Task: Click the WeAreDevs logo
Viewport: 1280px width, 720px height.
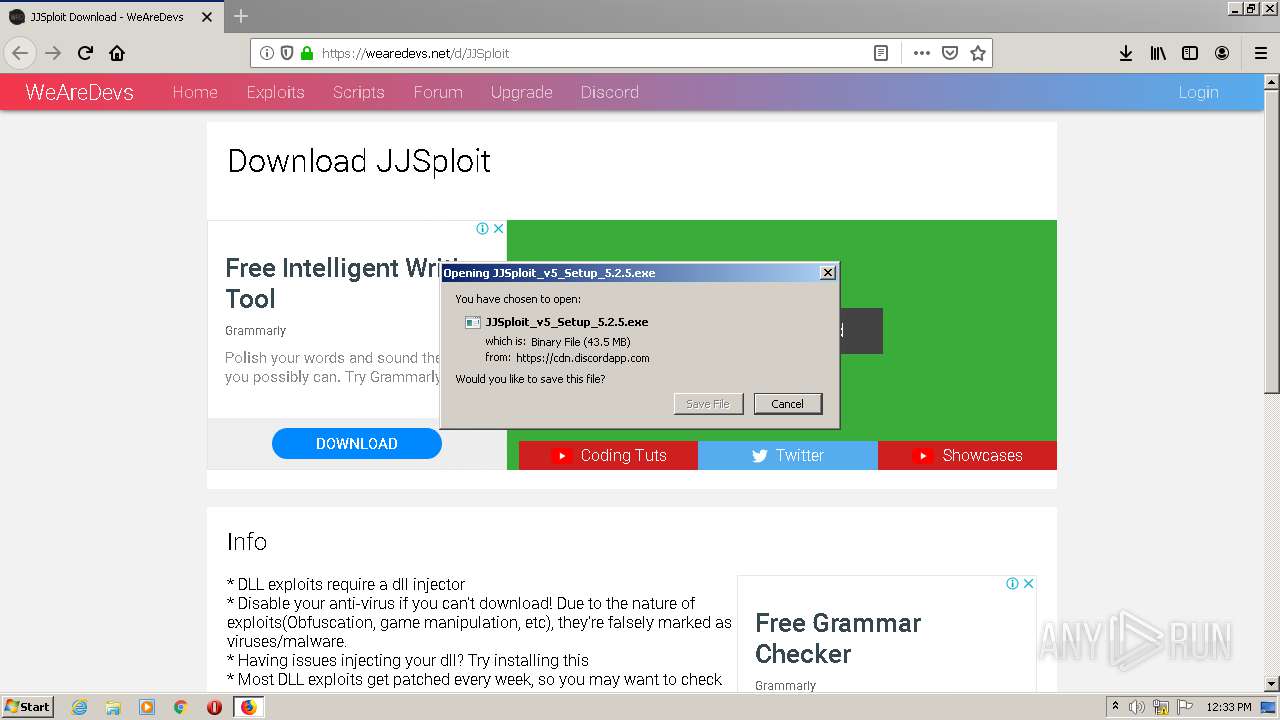Action: [x=79, y=92]
